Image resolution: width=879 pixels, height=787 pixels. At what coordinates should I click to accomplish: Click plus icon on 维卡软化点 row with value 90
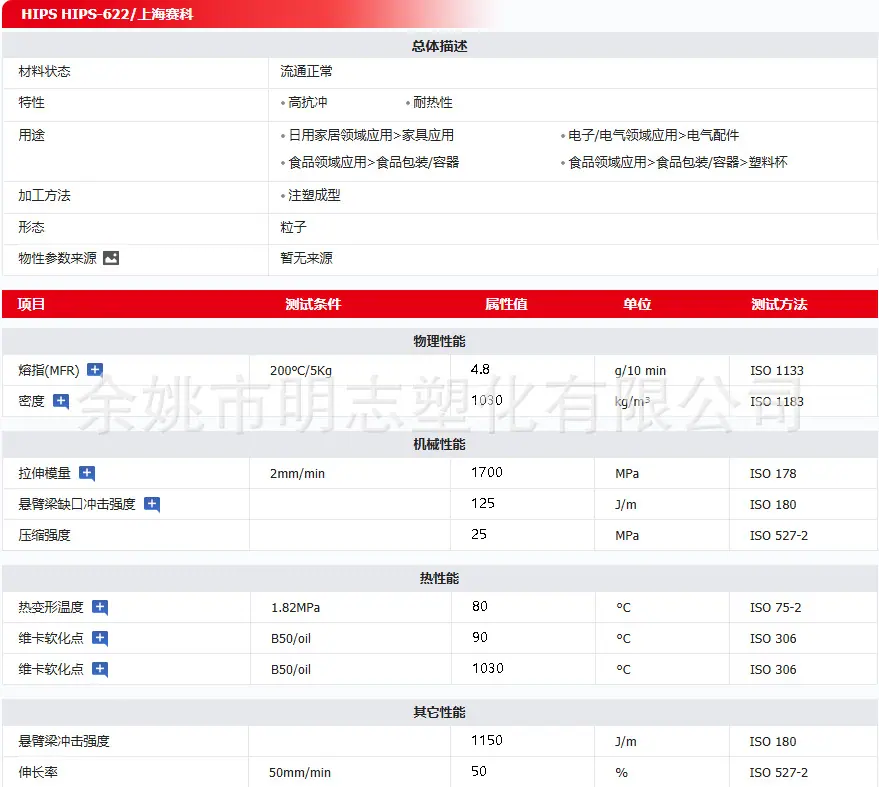pos(100,638)
